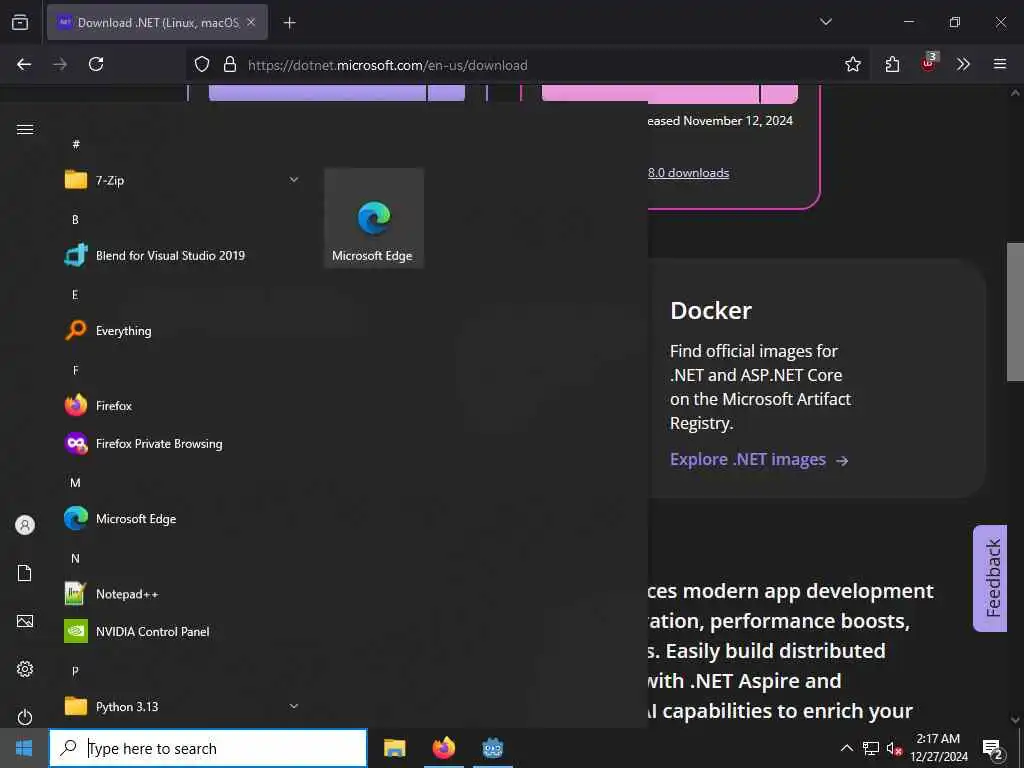The image size is (1024, 768).
Task: Open the uBlock Origin extension icon
Action: 929,63
